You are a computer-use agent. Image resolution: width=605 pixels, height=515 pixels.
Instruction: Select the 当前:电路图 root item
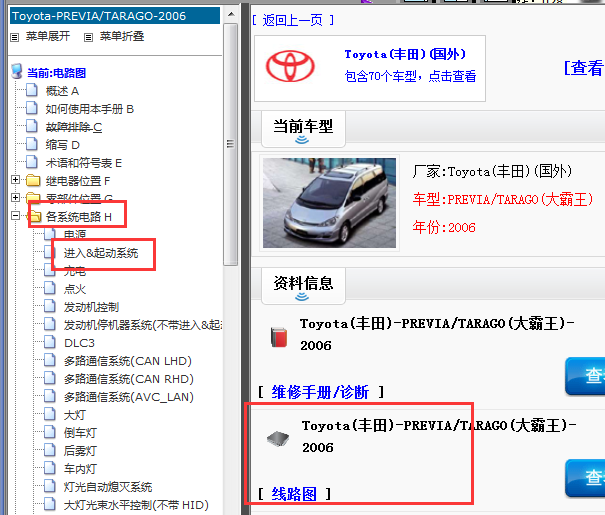coord(56,73)
